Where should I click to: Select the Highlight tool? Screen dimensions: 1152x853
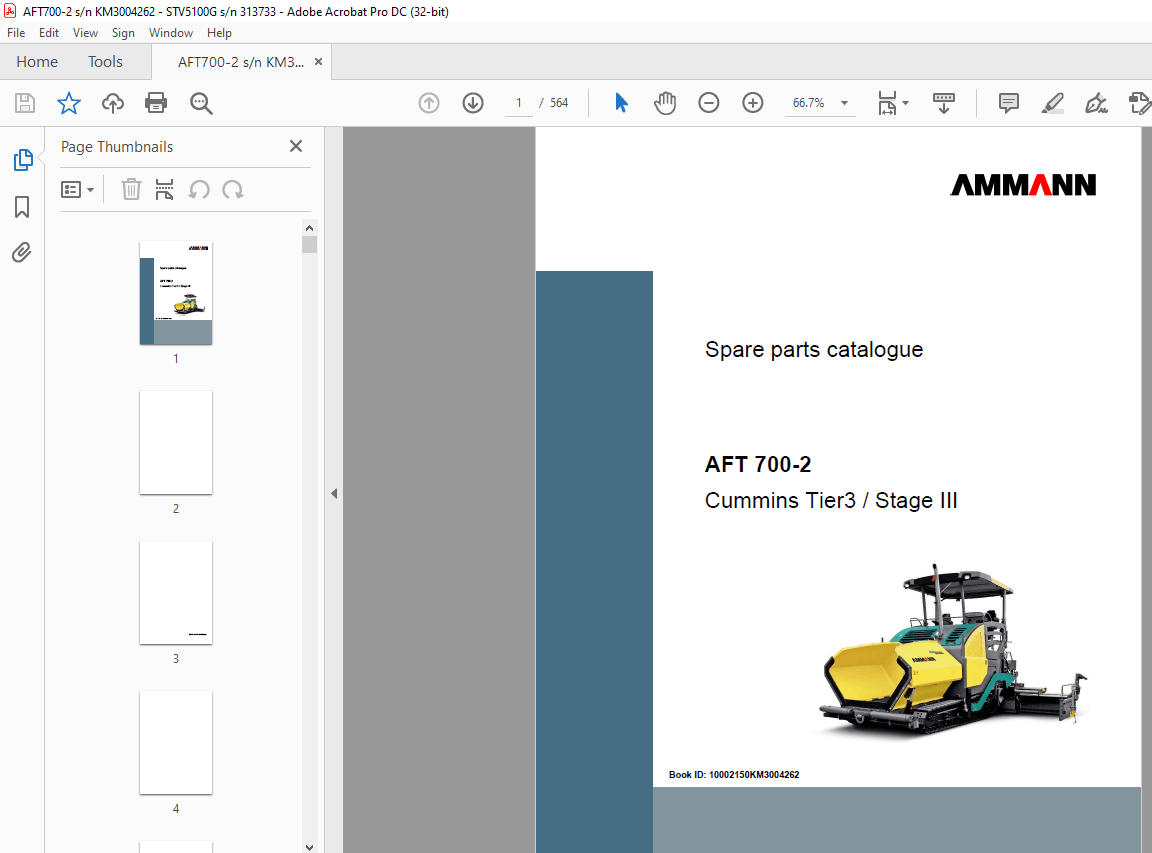[x=1052, y=103]
